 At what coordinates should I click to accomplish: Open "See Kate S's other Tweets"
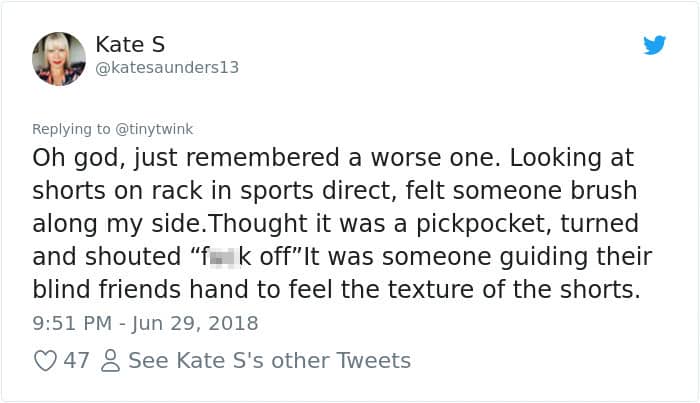[269, 360]
